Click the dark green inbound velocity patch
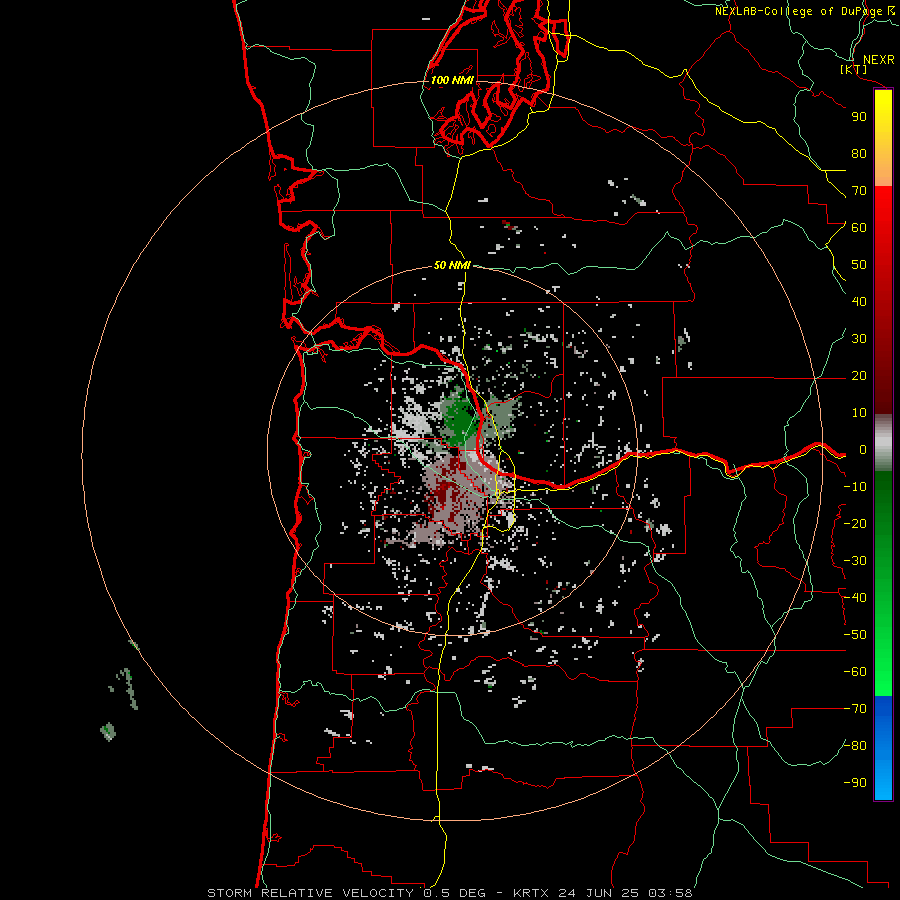 coord(459,419)
